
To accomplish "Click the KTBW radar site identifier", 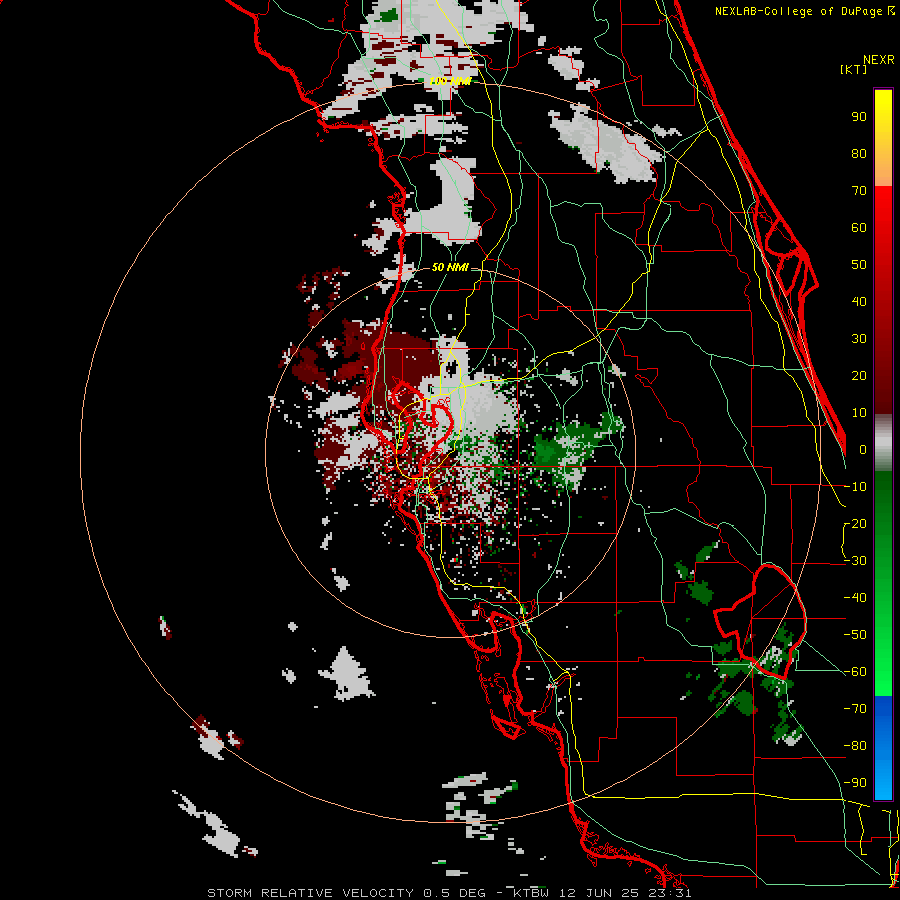I will 533,893.
